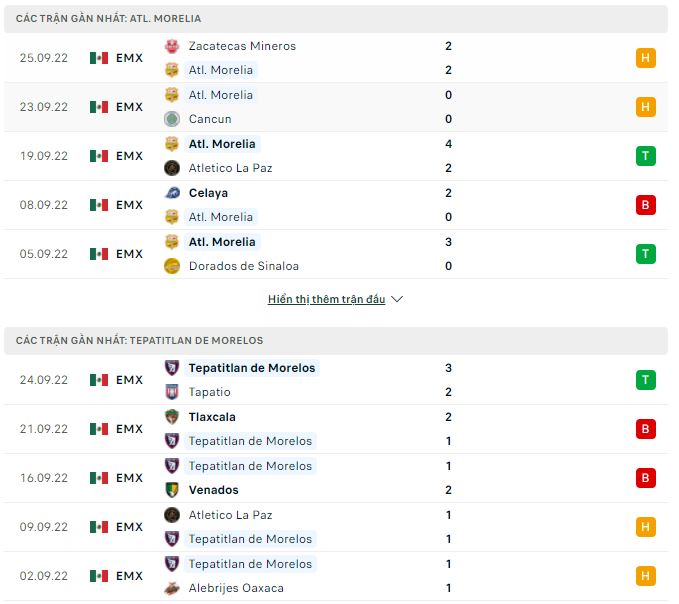The image size is (679, 604).
Task: Select the "Các trận gần nhất: Tepatitlan de Morelos" header
Action: pos(140,341)
